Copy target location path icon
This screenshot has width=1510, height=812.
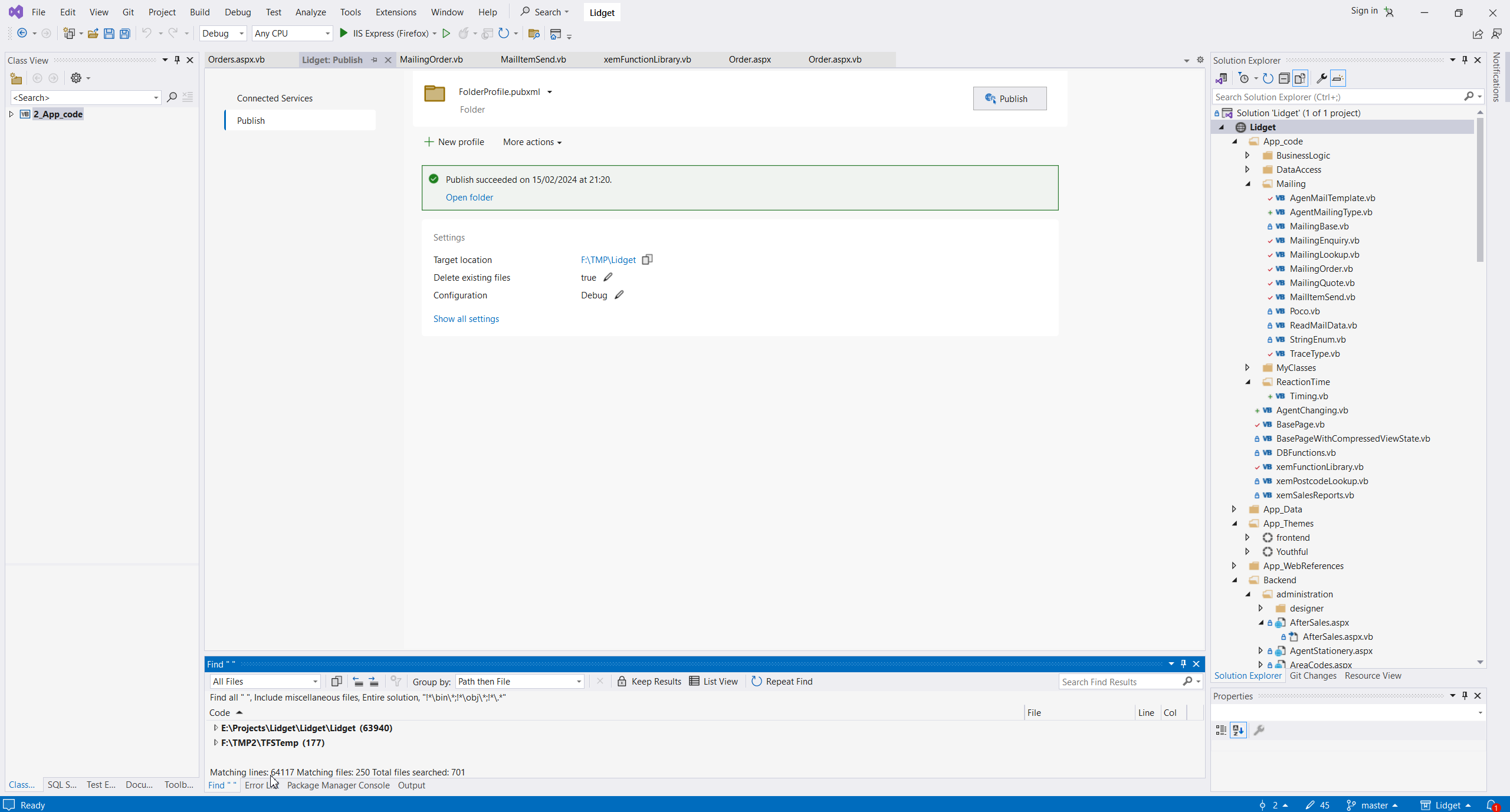647,259
